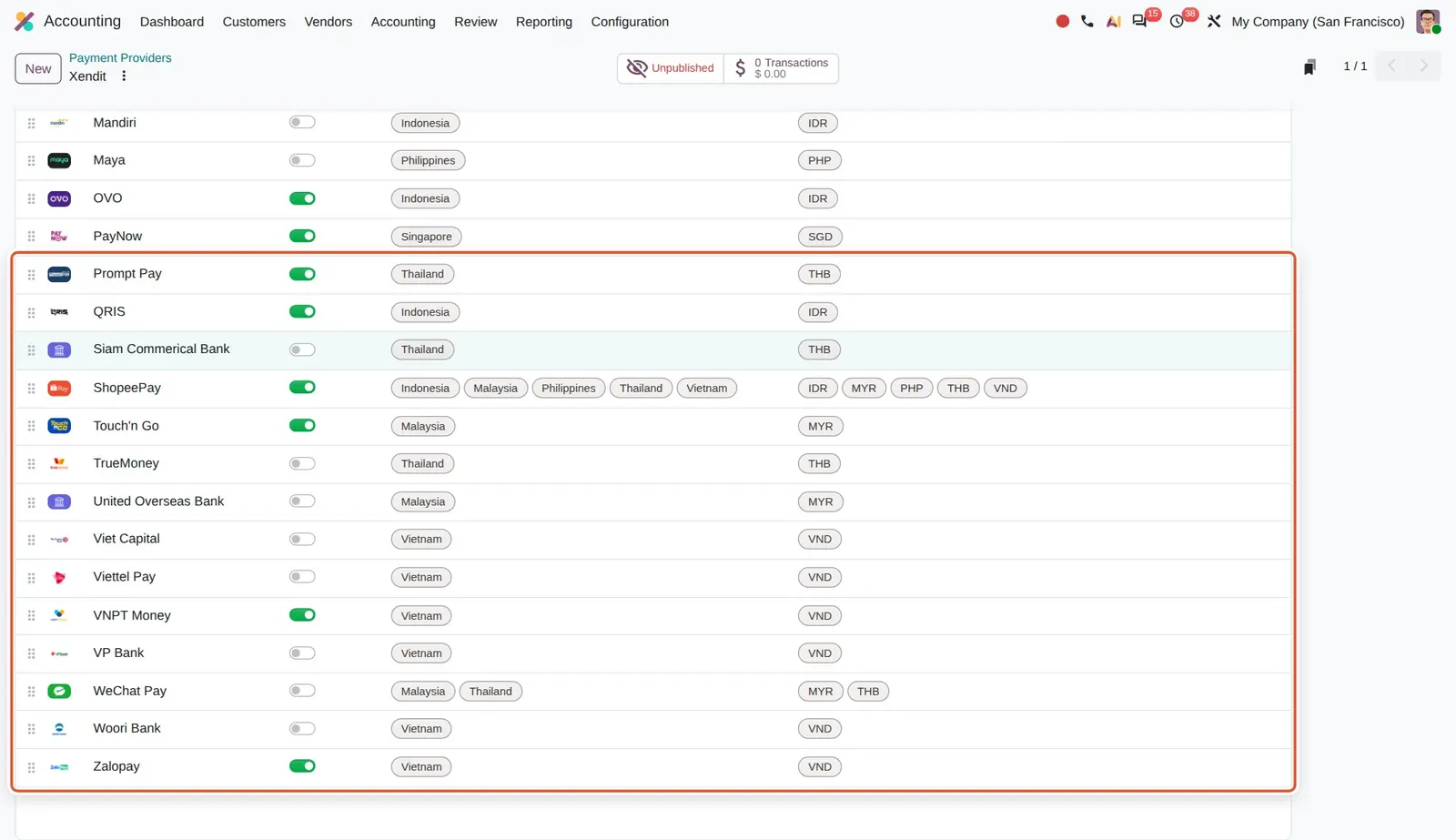
Task: Open the 0 Transactions stat button
Action: pyautogui.click(x=782, y=68)
